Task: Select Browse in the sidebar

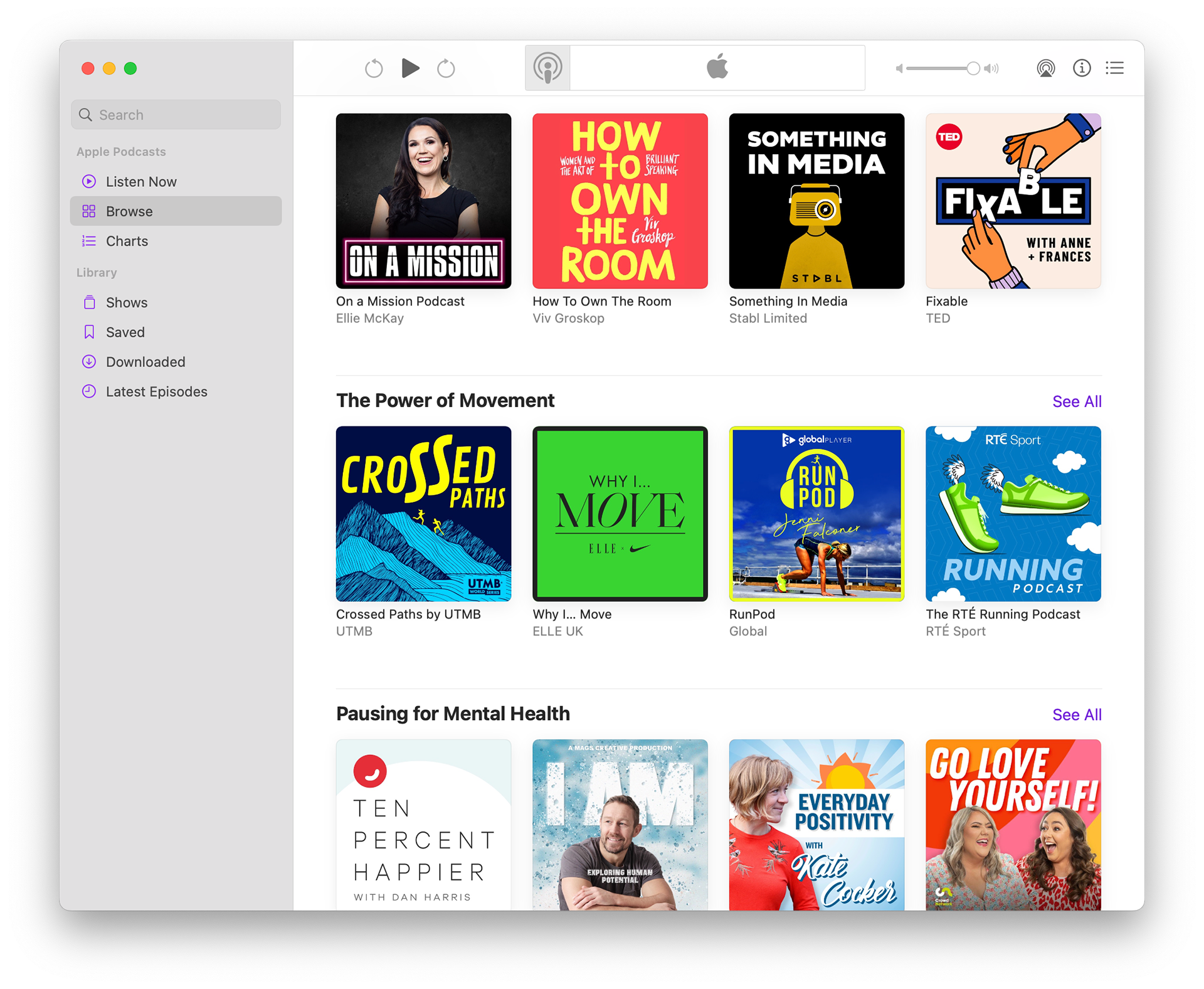Action: (176, 211)
